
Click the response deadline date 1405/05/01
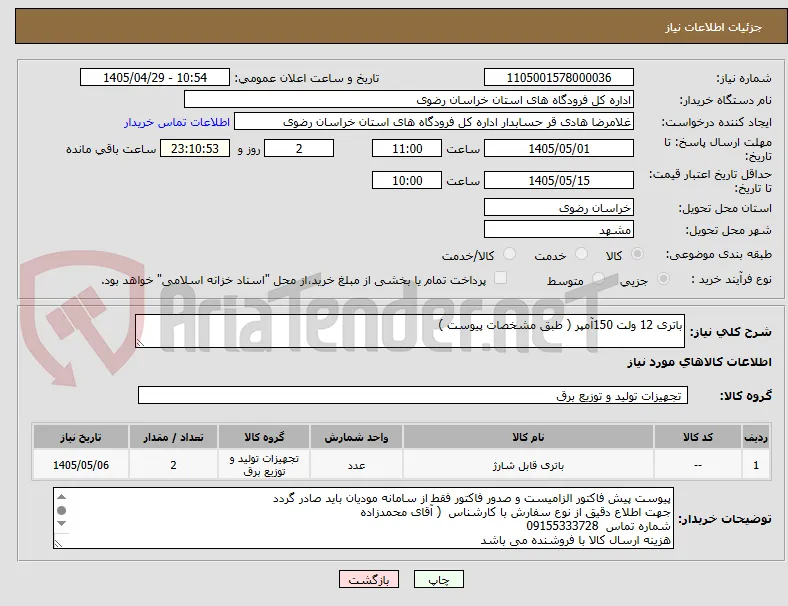pos(558,149)
